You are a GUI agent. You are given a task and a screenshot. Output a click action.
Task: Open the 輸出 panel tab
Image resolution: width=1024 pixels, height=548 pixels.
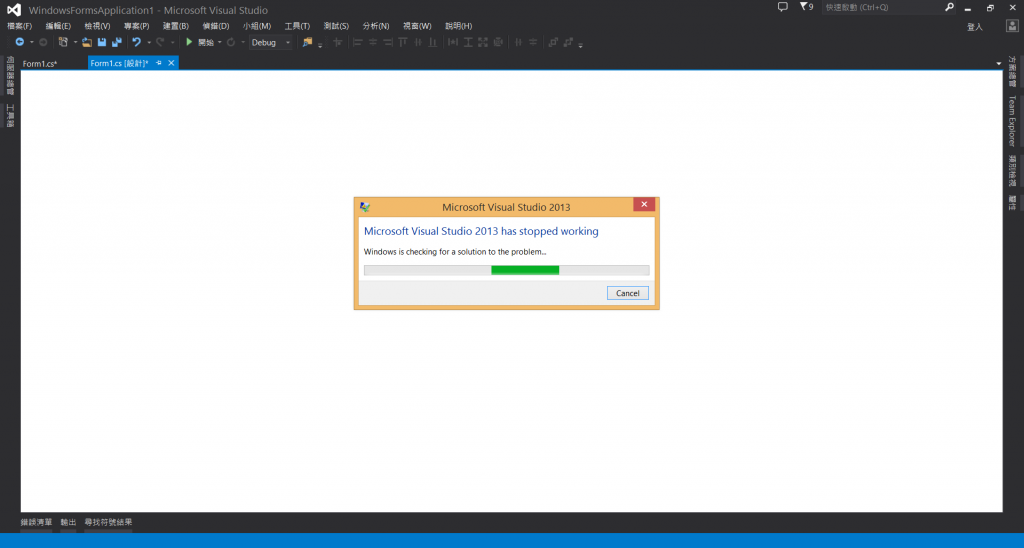click(x=69, y=522)
